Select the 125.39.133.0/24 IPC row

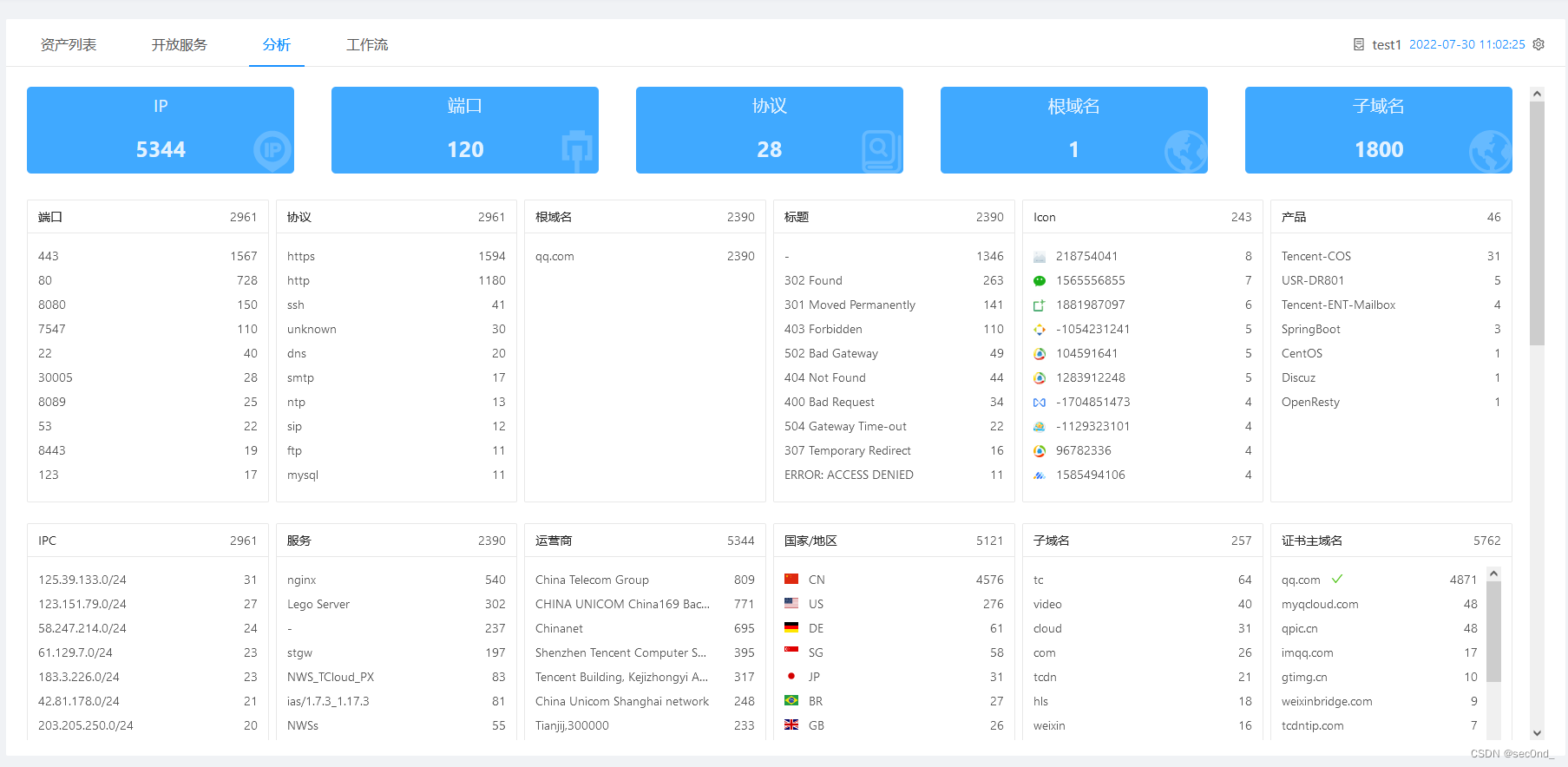(148, 580)
